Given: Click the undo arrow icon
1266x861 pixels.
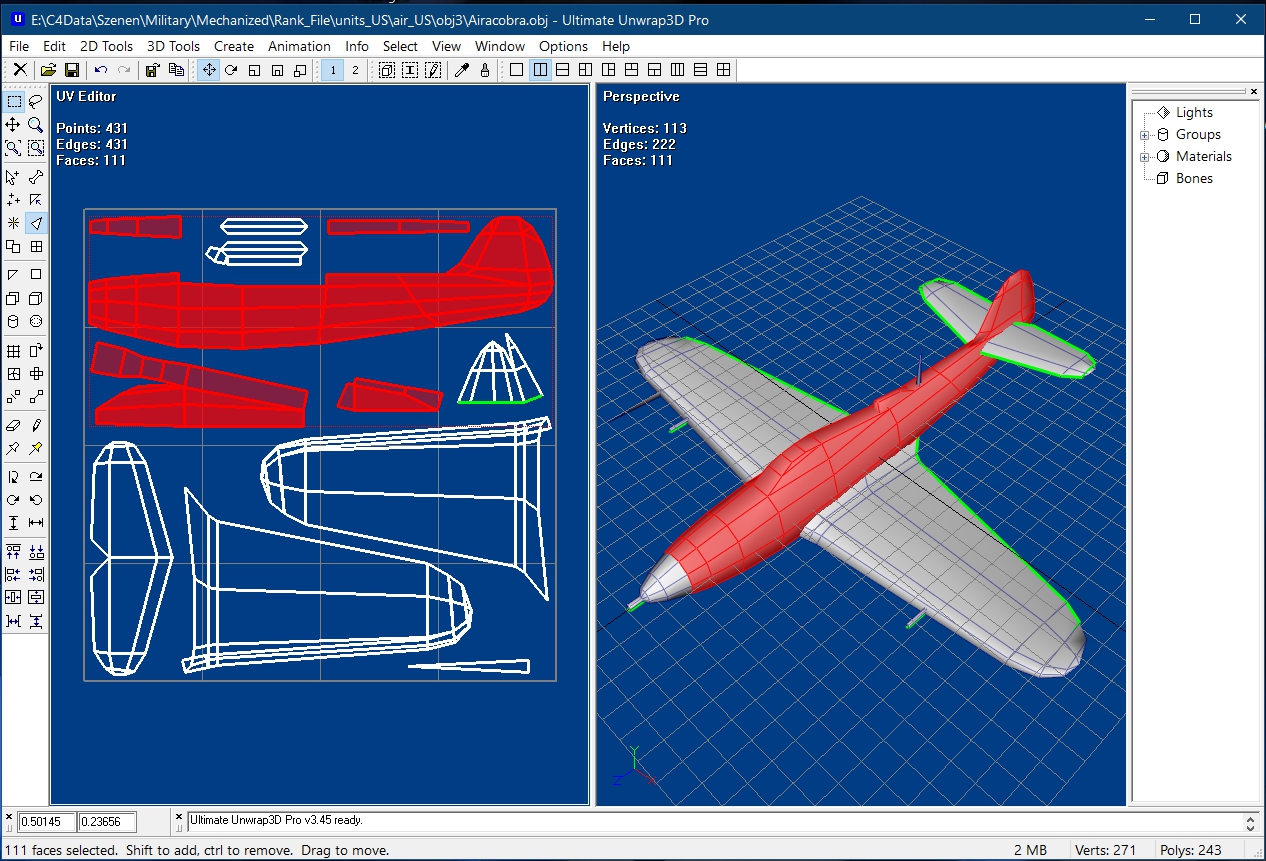Looking at the screenshot, I should point(101,70).
